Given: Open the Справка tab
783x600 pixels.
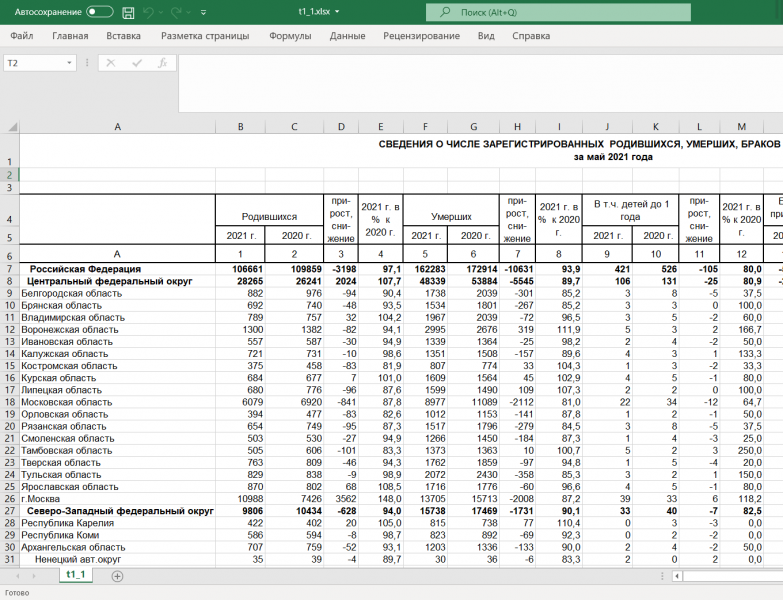Looking at the screenshot, I should coord(531,36).
